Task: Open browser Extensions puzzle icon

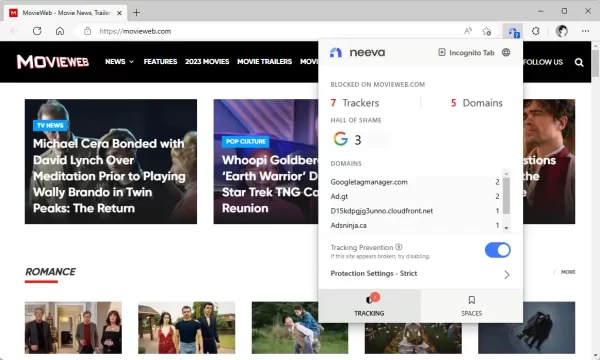Action: tap(536, 31)
